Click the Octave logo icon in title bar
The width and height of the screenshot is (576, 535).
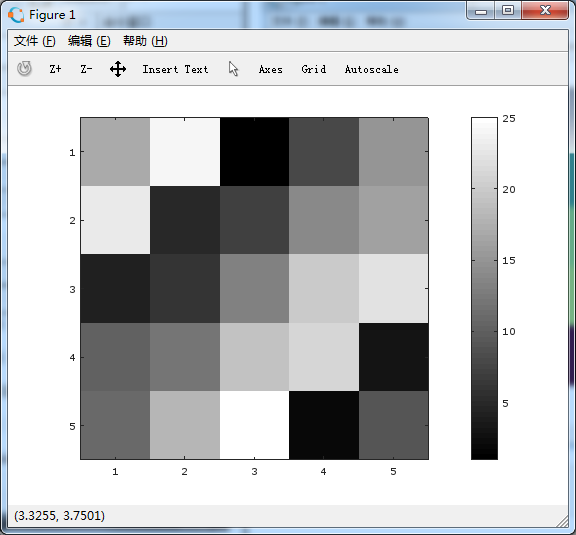16,15
